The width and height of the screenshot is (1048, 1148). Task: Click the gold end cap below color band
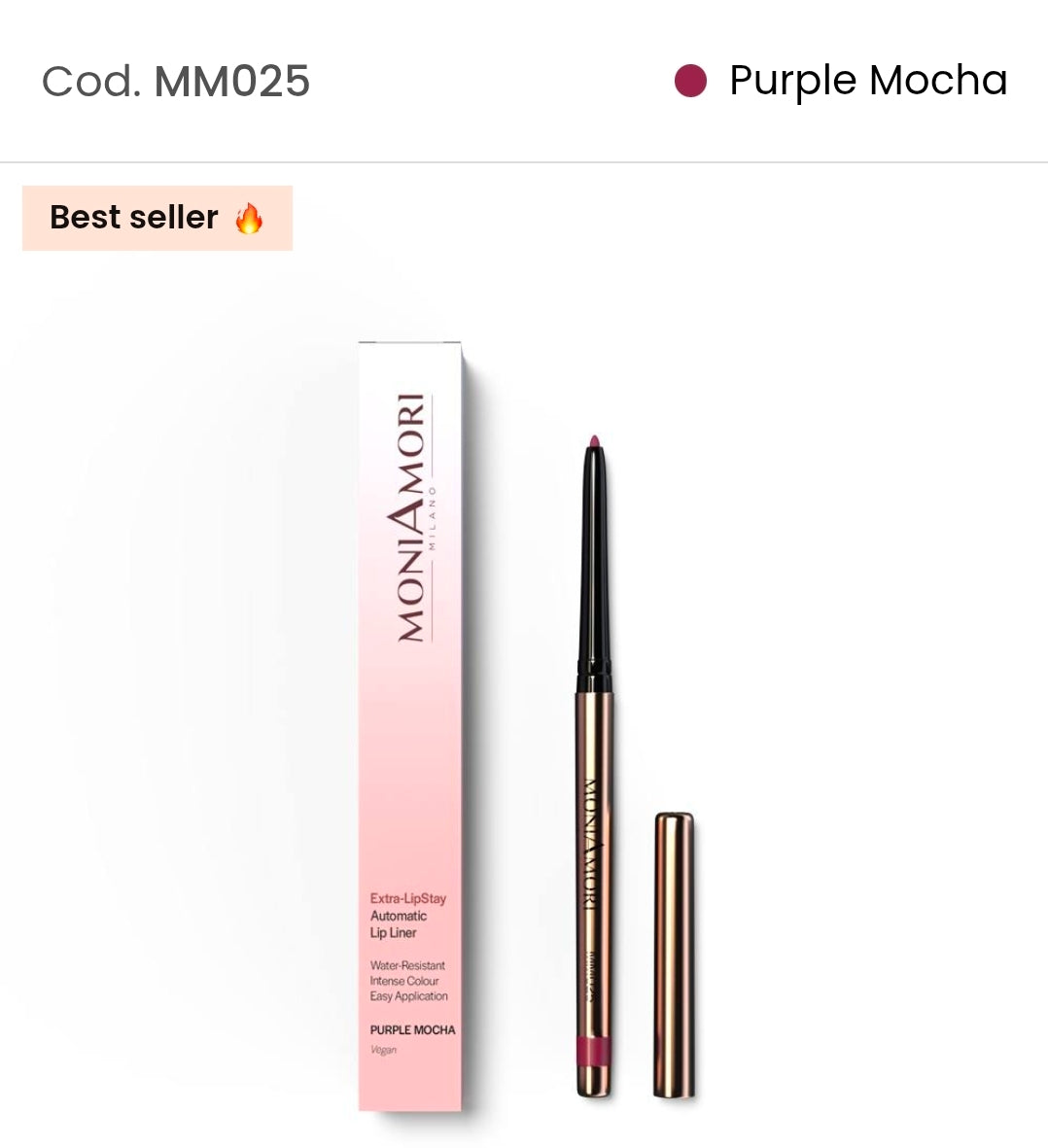point(594,1081)
